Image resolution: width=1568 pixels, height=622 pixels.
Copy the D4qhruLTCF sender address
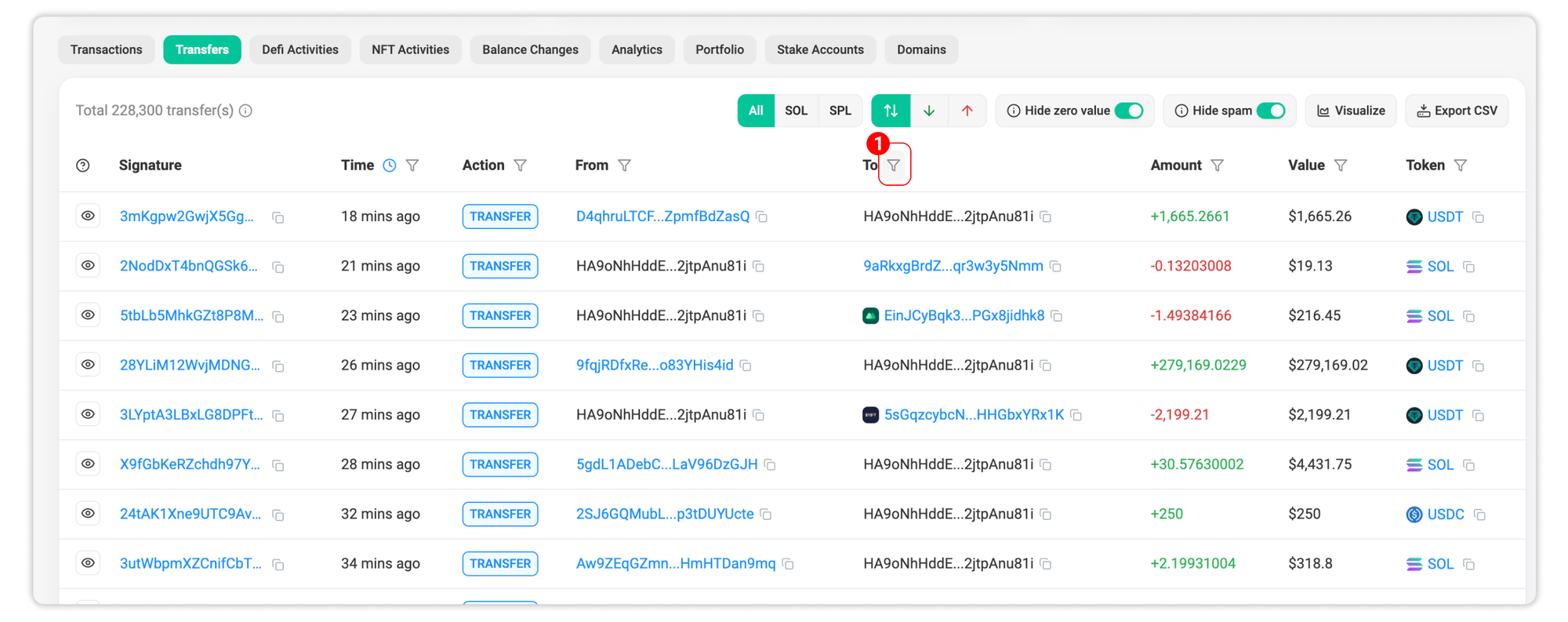pyautogui.click(x=761, y=216)
